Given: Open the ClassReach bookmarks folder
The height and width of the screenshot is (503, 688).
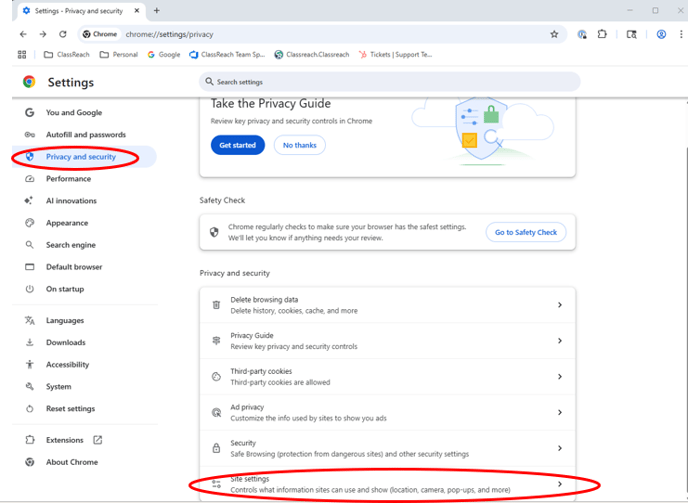Looking at the screenshot, I should click(x=67, y=54).
